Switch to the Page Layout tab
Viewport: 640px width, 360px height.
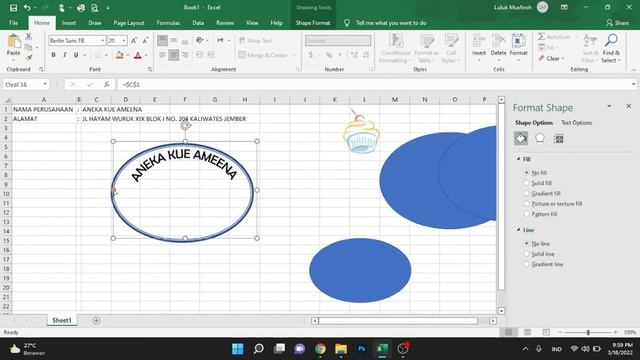pos(129,23)
